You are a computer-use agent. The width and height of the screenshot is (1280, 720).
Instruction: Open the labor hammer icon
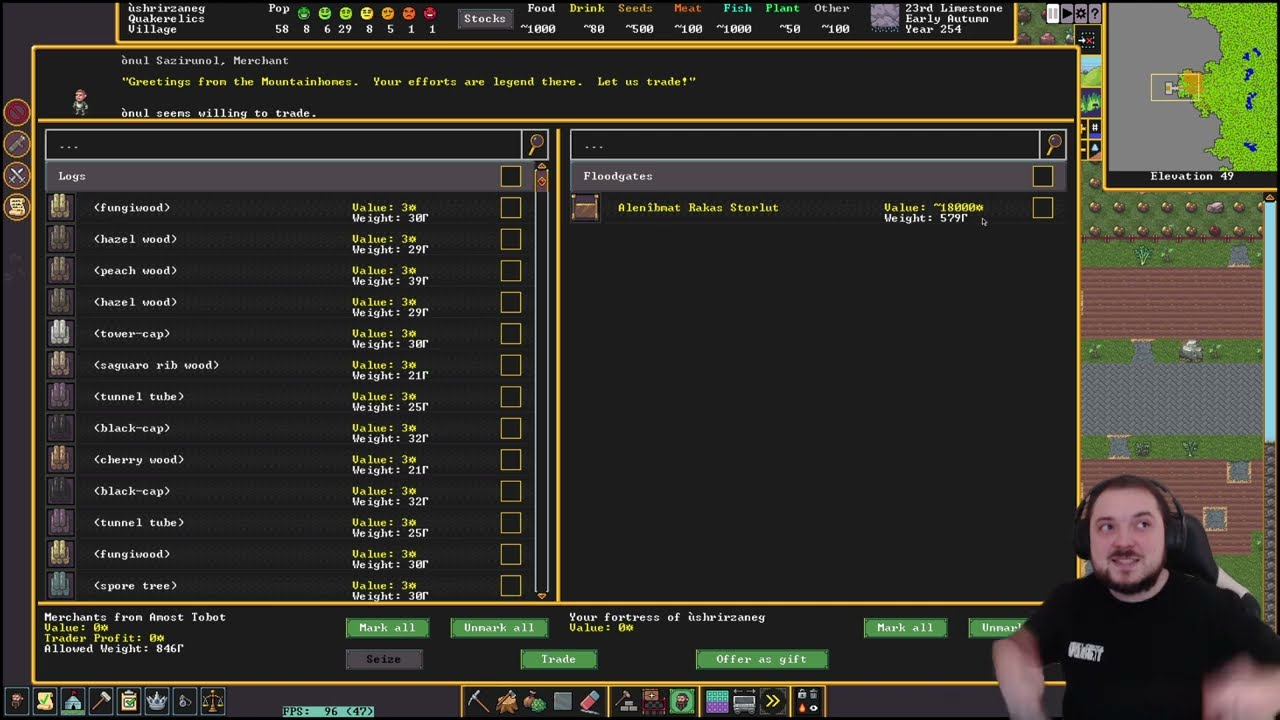[x=101, y=701]
